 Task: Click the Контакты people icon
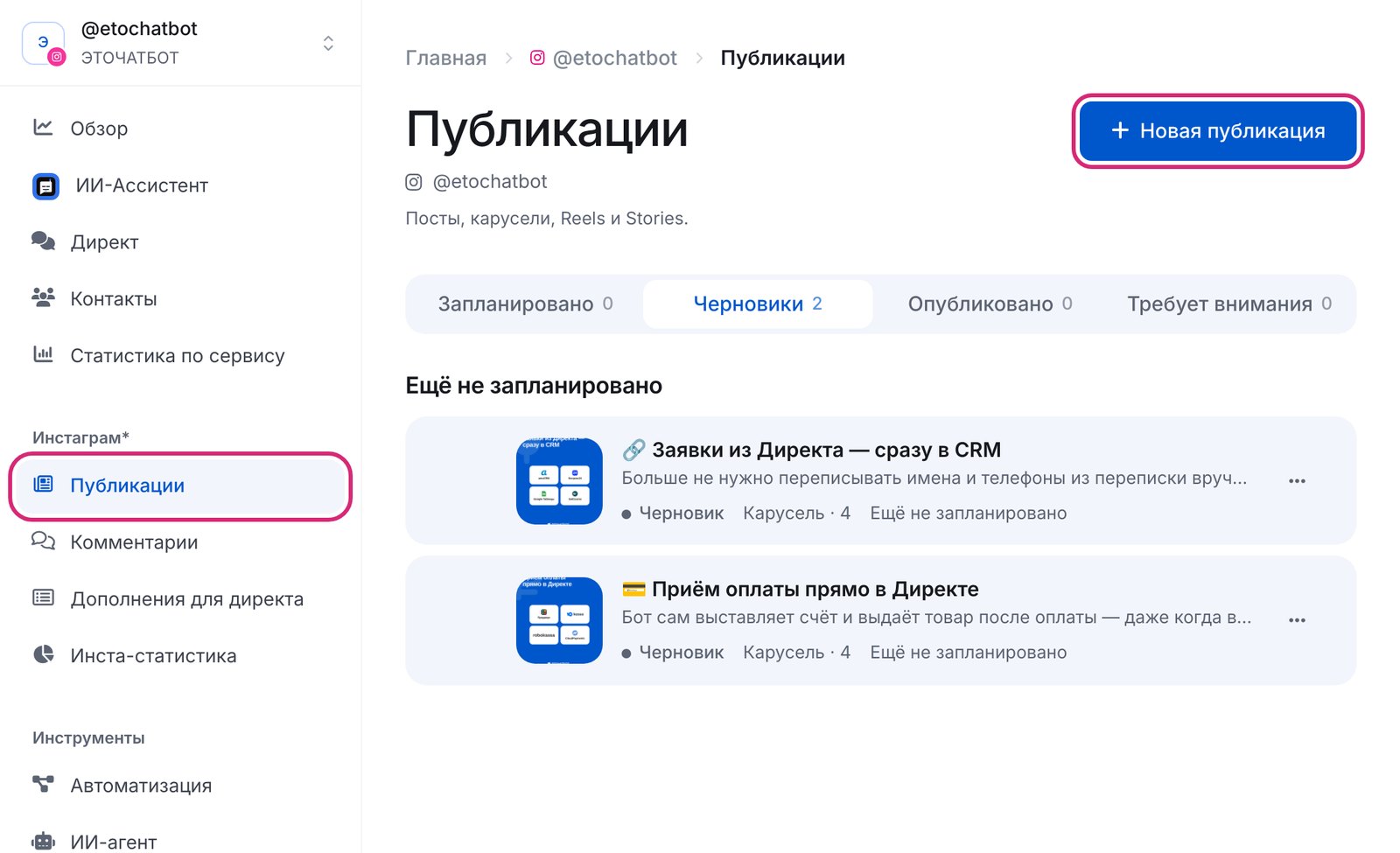(x=43, y=298)
